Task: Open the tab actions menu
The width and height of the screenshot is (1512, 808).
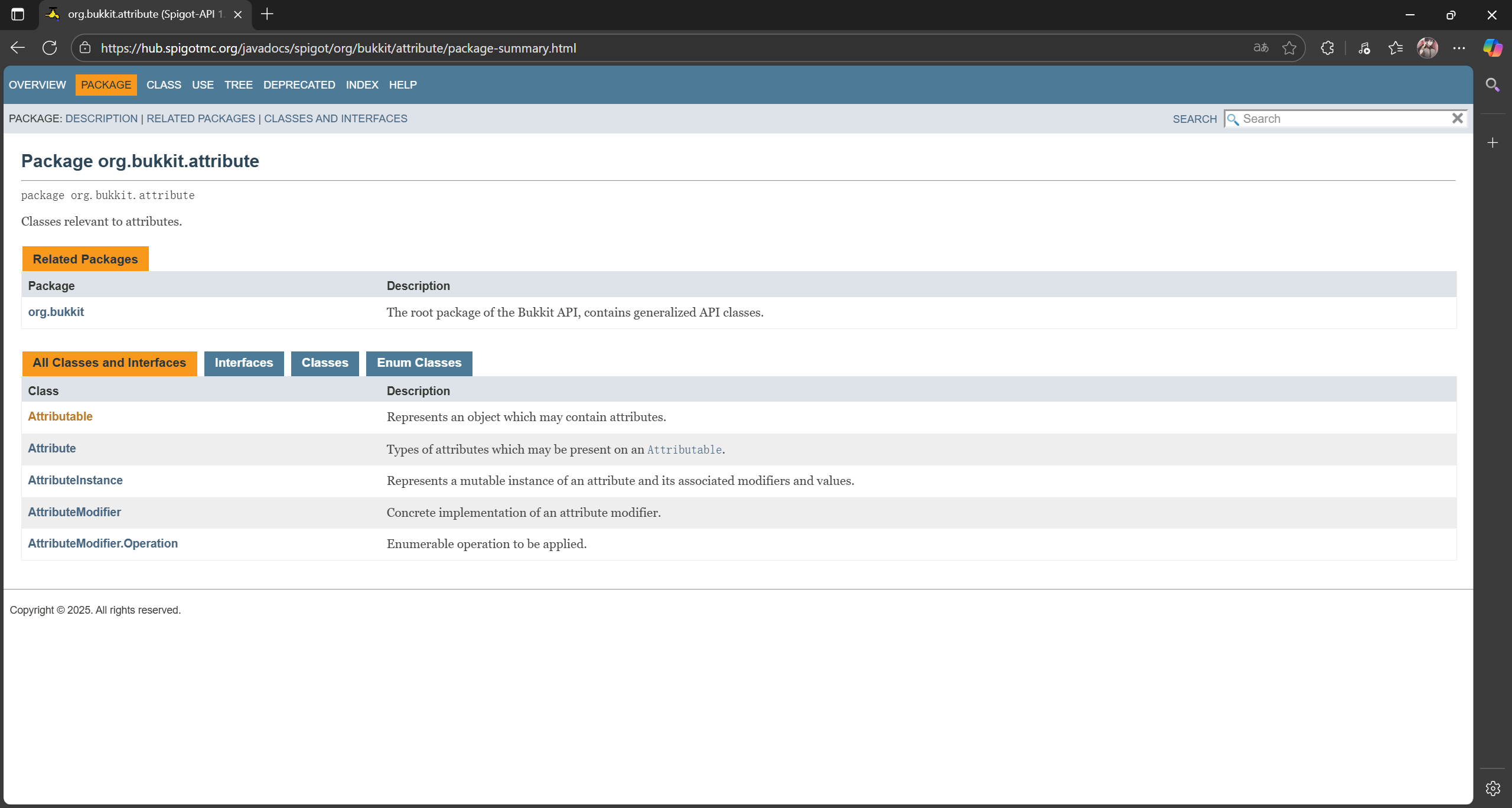Action: point(18,14)
